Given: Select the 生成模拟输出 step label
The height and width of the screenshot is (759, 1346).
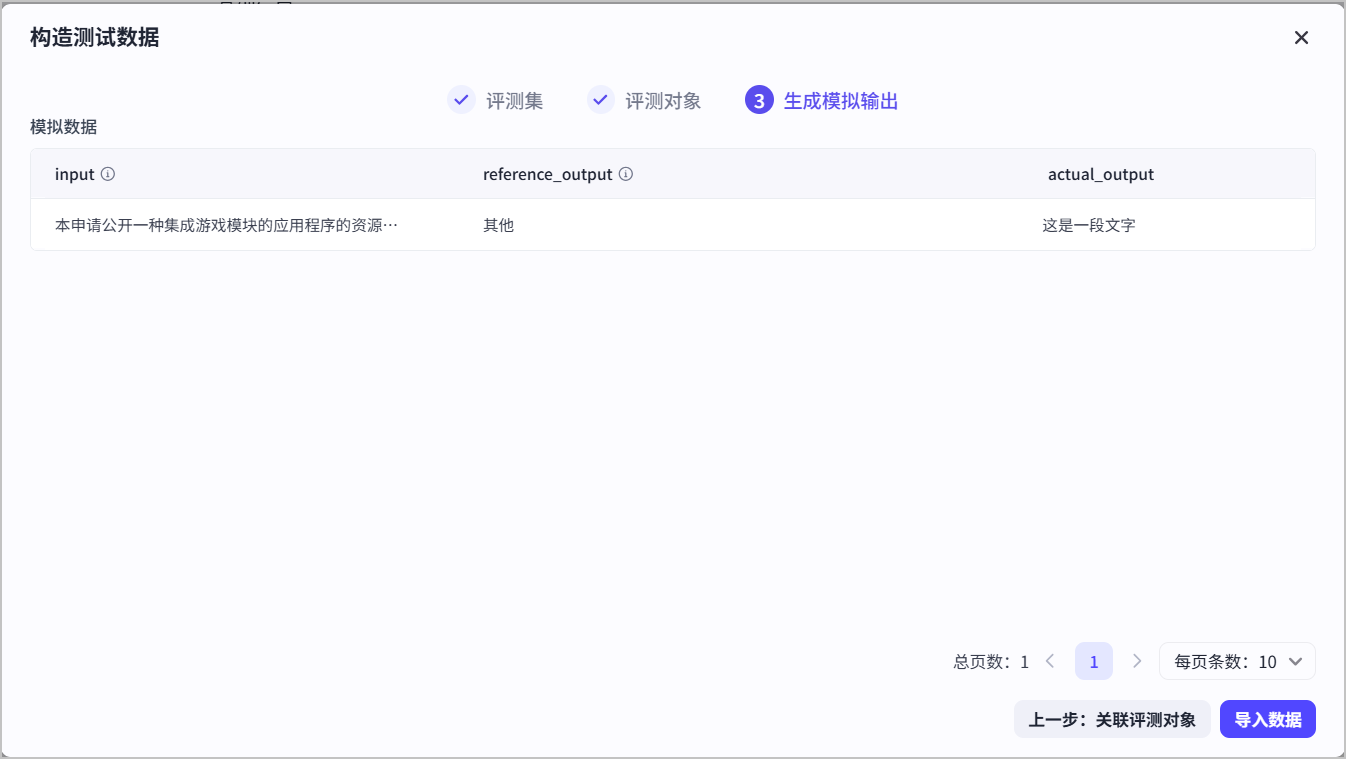Looking at the screenshot, I should (x=841, y=101).
